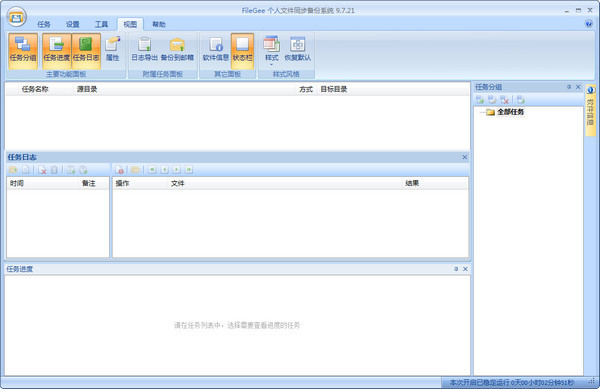
Task: Toggle the 任务分组 panel ribbon button
Action: pyautogui.click(x=23, y=50)
